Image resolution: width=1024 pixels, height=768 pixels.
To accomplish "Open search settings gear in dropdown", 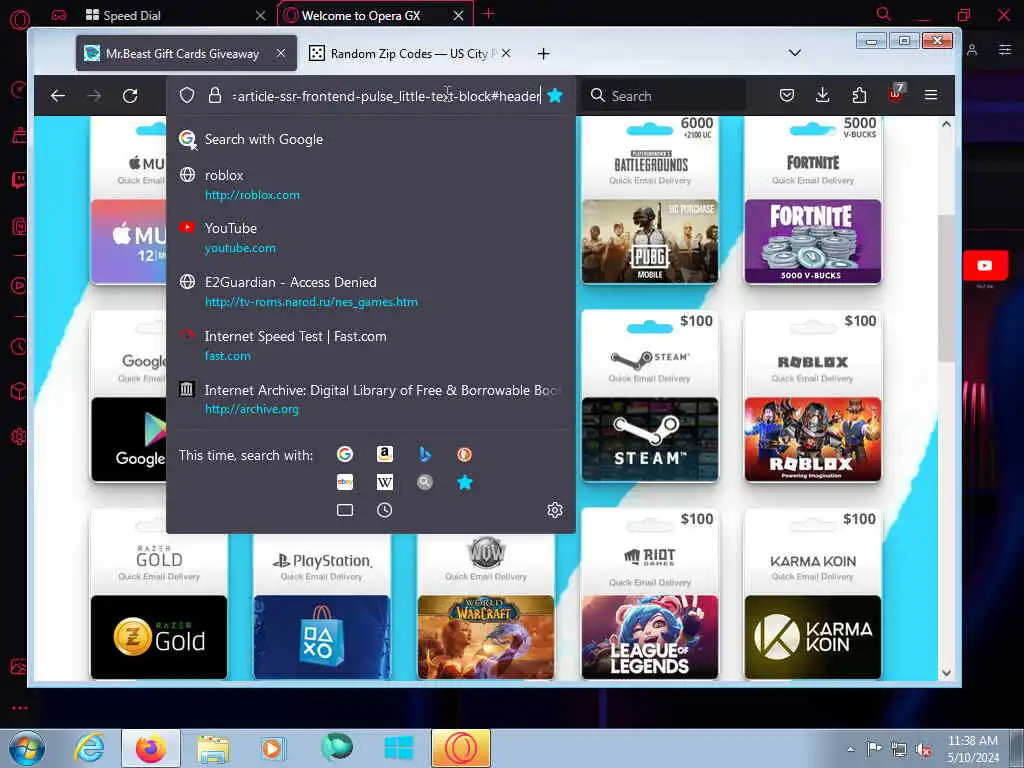I will click(554, 510).
